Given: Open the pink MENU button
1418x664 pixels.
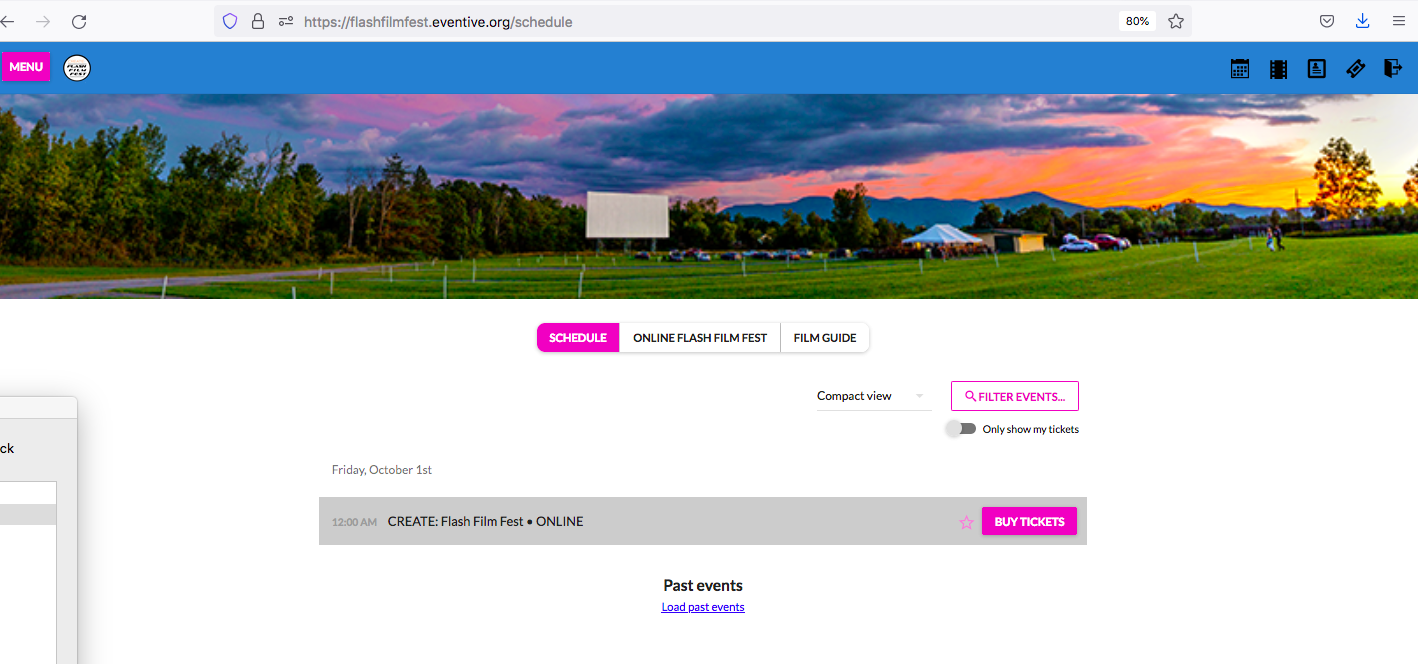Looking at the screenshot, I should pyautogui.click(x=26, y=67).
